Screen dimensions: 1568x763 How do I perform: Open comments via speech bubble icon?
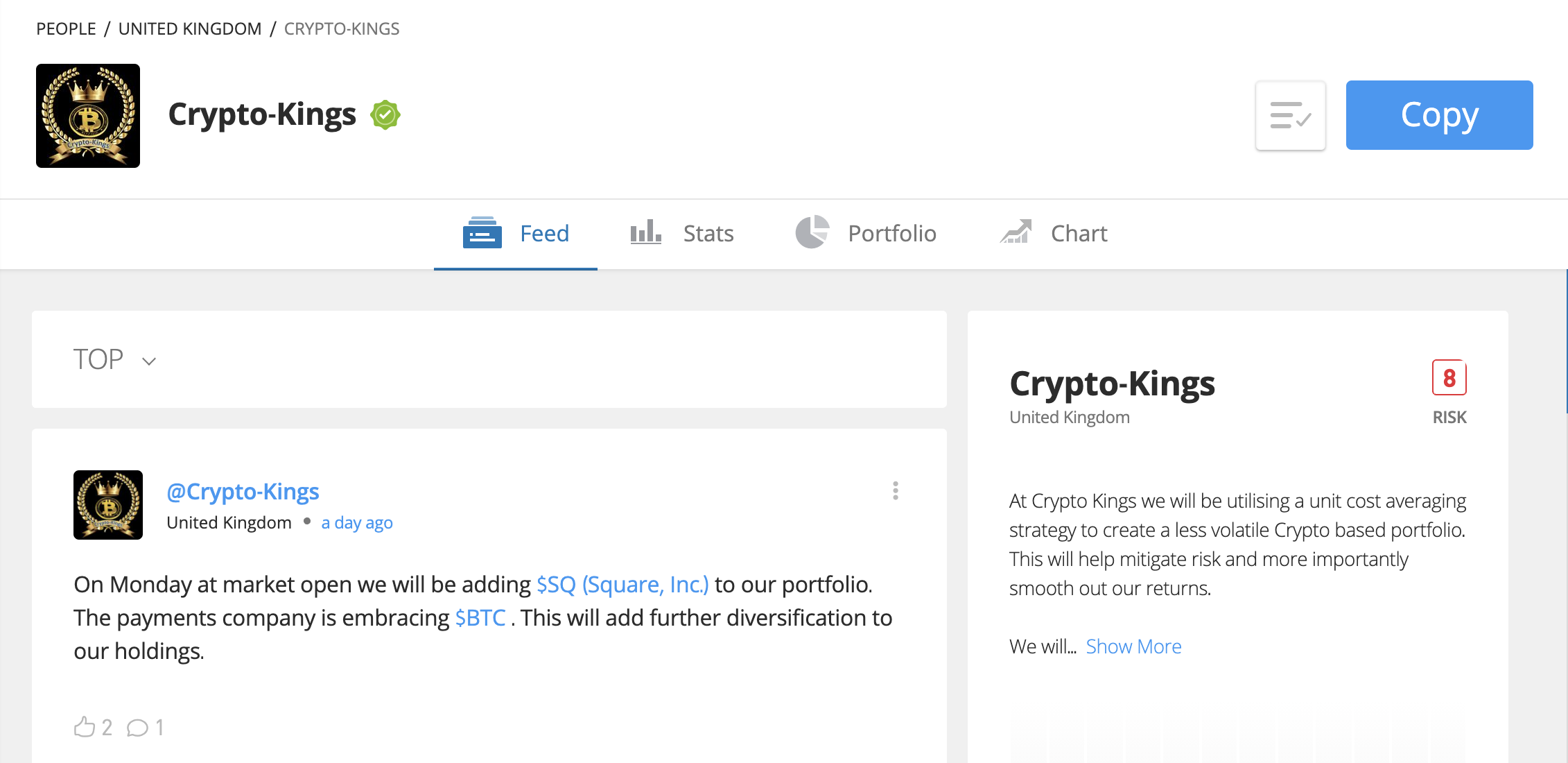tap(137, 728)
